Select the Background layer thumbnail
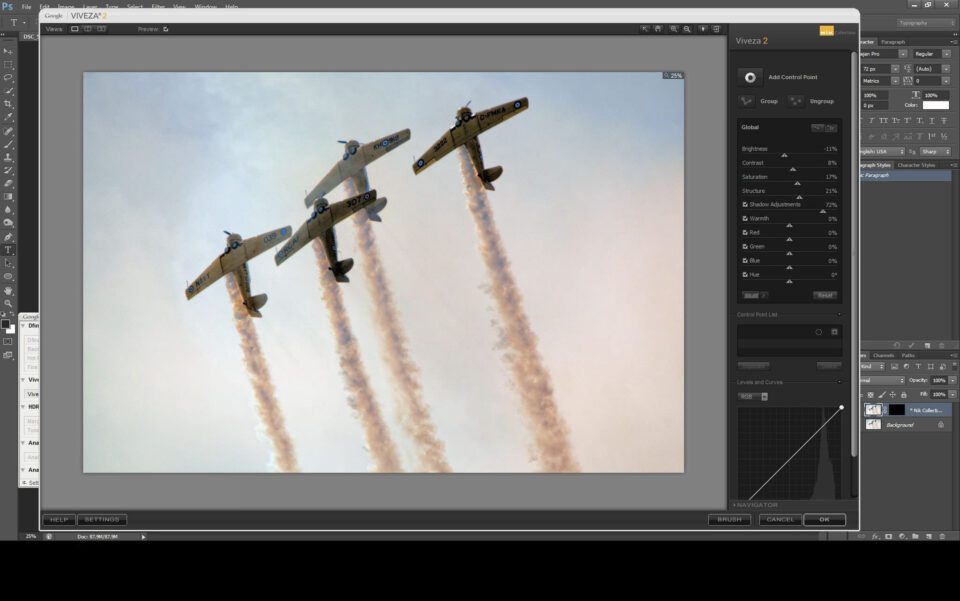This screenshot has height=601, width=960. click(x=873, y=424)
